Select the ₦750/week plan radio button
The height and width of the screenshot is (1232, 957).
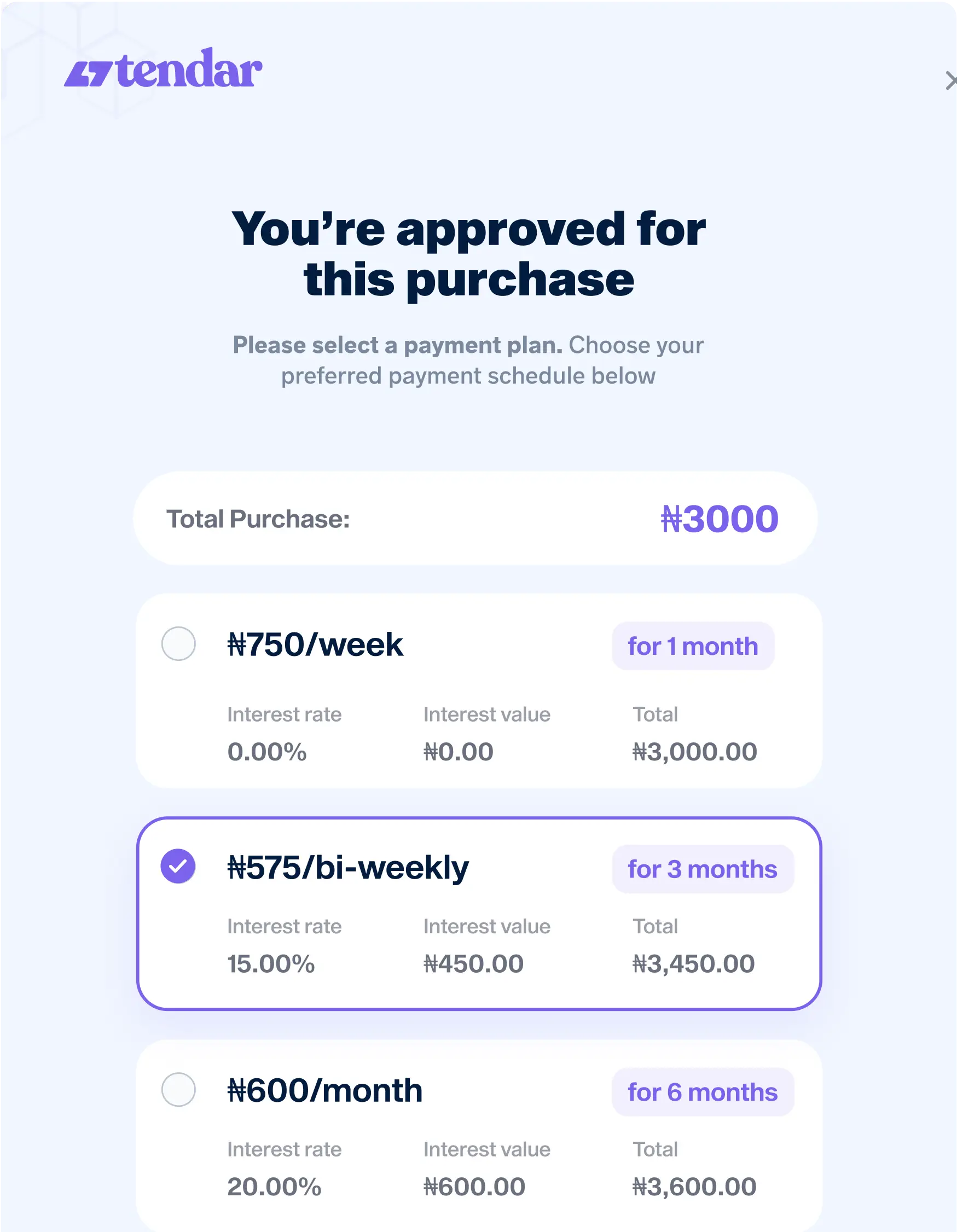click(x=178, y=644)
